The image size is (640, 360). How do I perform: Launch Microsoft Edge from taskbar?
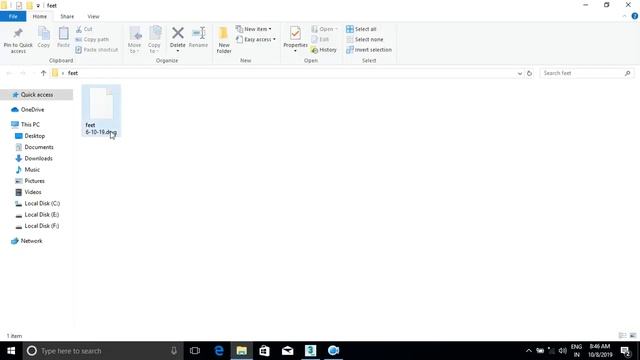point(219,351)
